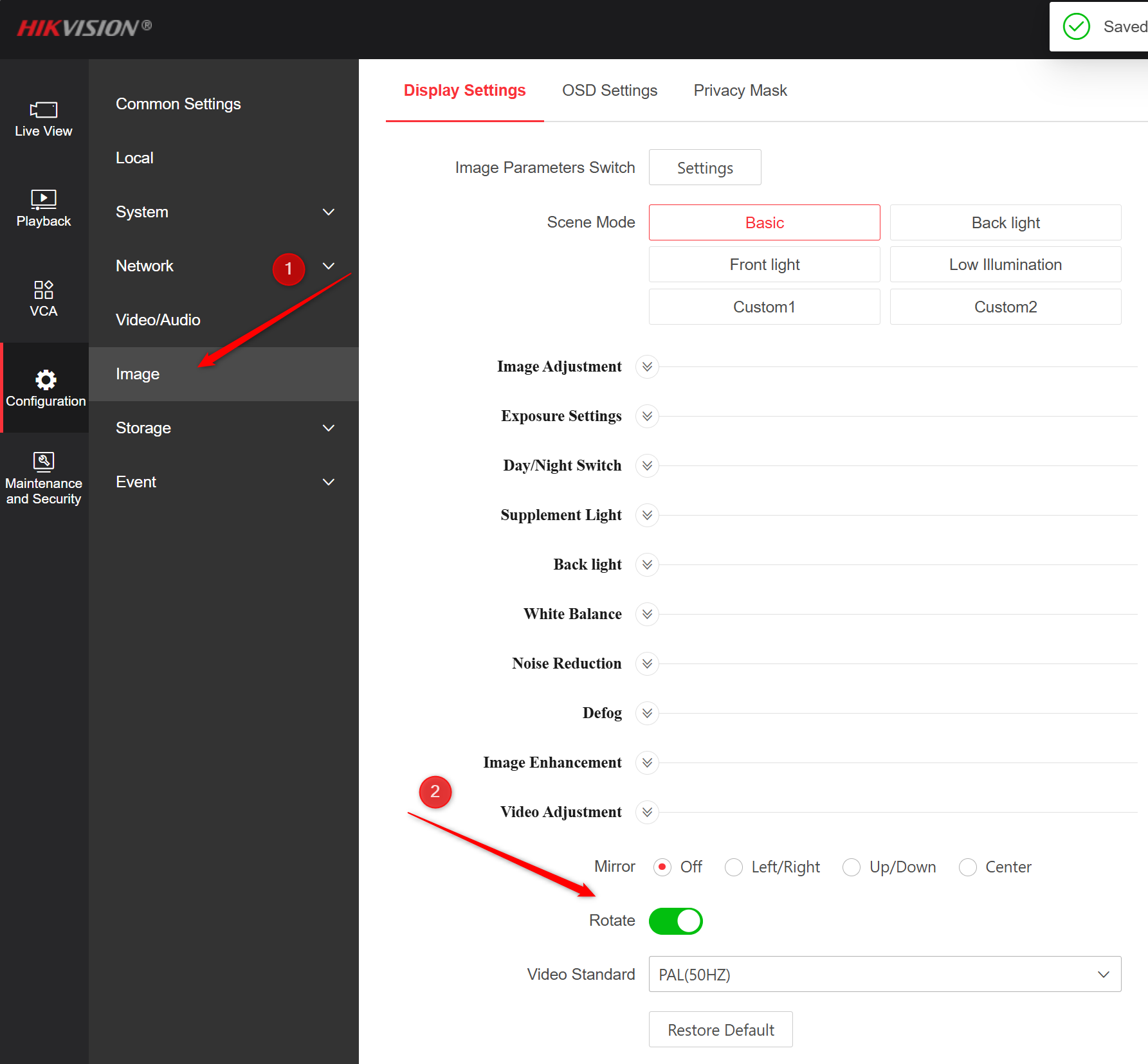Image resolution: width=1148 pixels, height=1064 pixels.
Task: Switch to the OSD Settings tab
Action: pyautogui.click(x=610, y=91)
